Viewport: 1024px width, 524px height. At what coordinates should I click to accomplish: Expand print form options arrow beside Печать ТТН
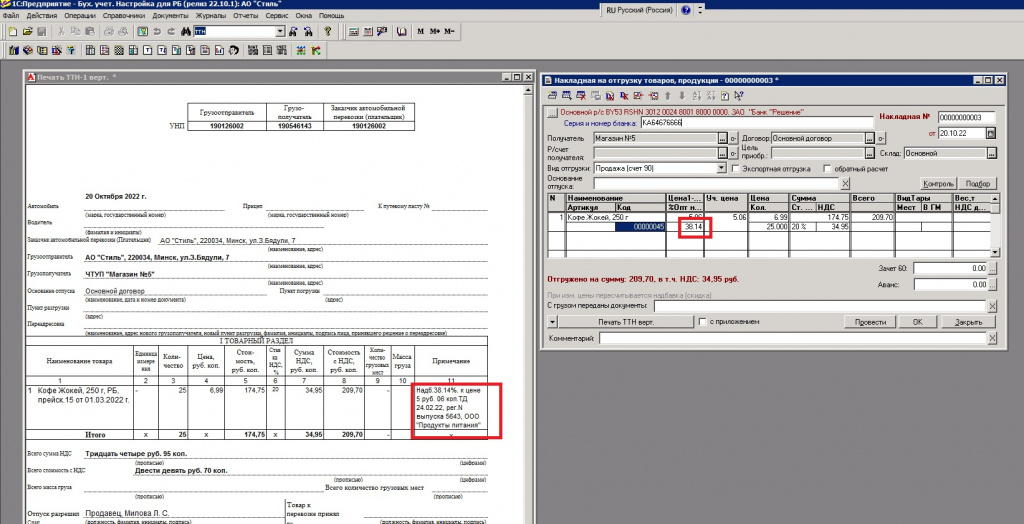point(553,322)
